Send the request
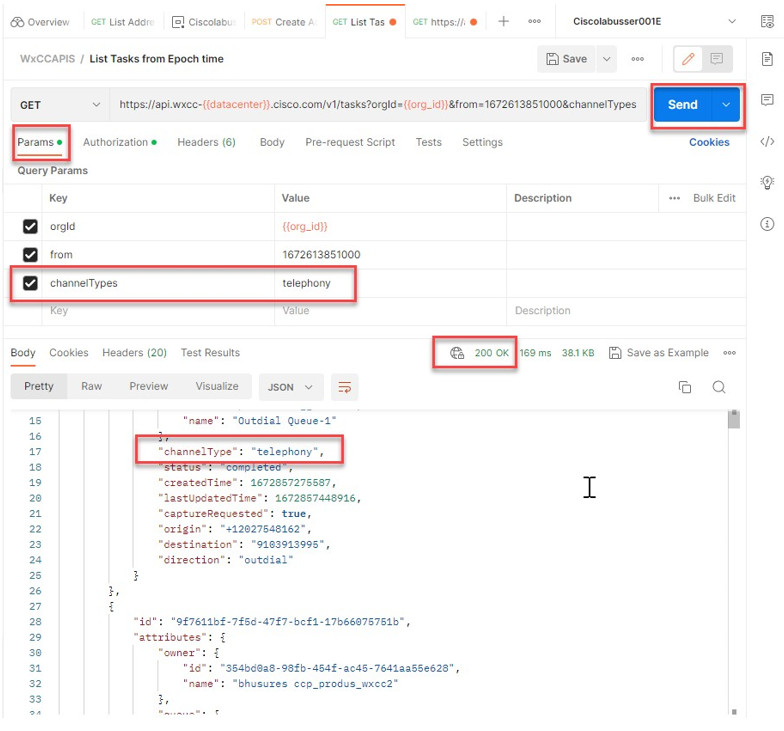784x731 pixels. coord(682,104)
